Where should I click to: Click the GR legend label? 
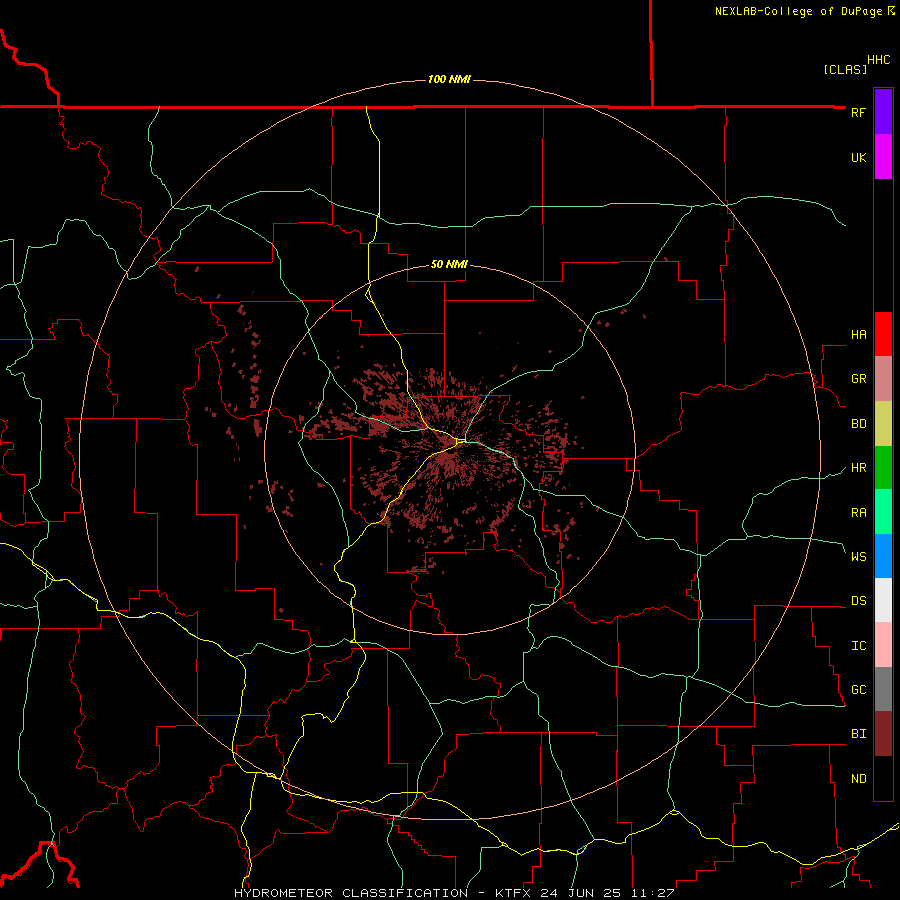point(858,379)
